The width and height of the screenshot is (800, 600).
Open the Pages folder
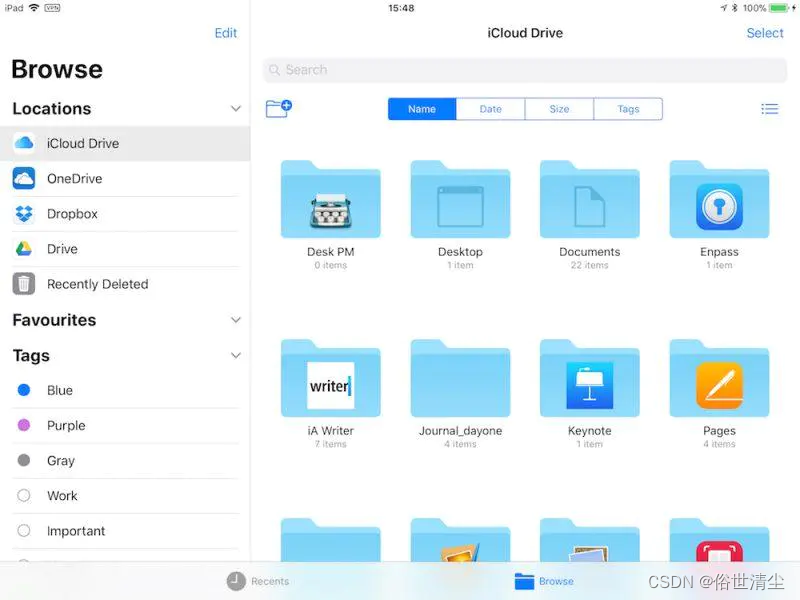[719, 379]
